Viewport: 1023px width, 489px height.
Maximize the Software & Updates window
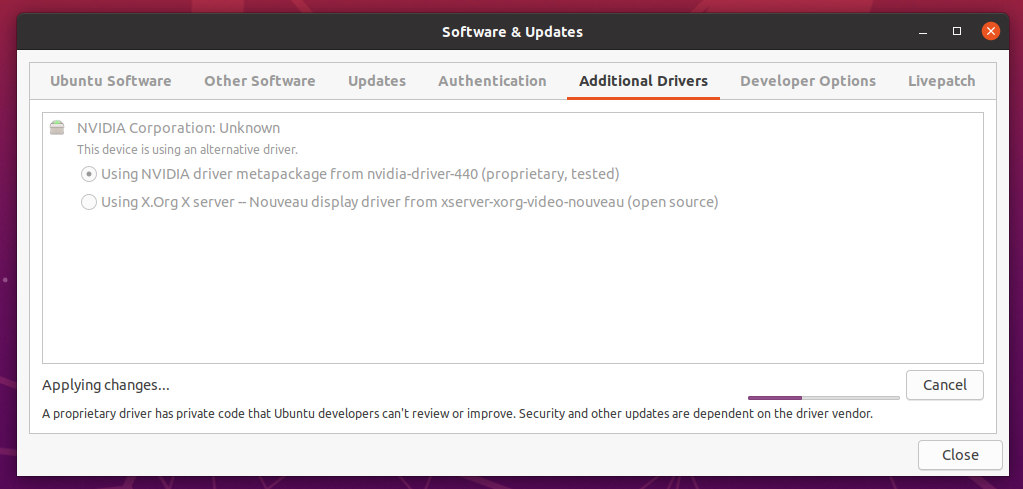(x=956, y=31)
